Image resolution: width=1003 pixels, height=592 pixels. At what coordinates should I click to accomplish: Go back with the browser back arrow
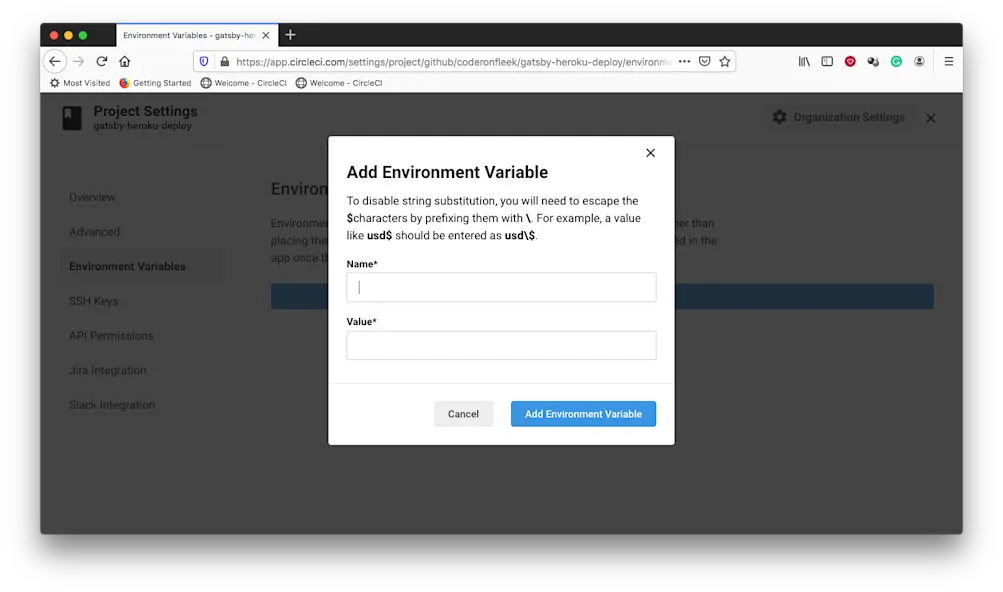point(55,61)
